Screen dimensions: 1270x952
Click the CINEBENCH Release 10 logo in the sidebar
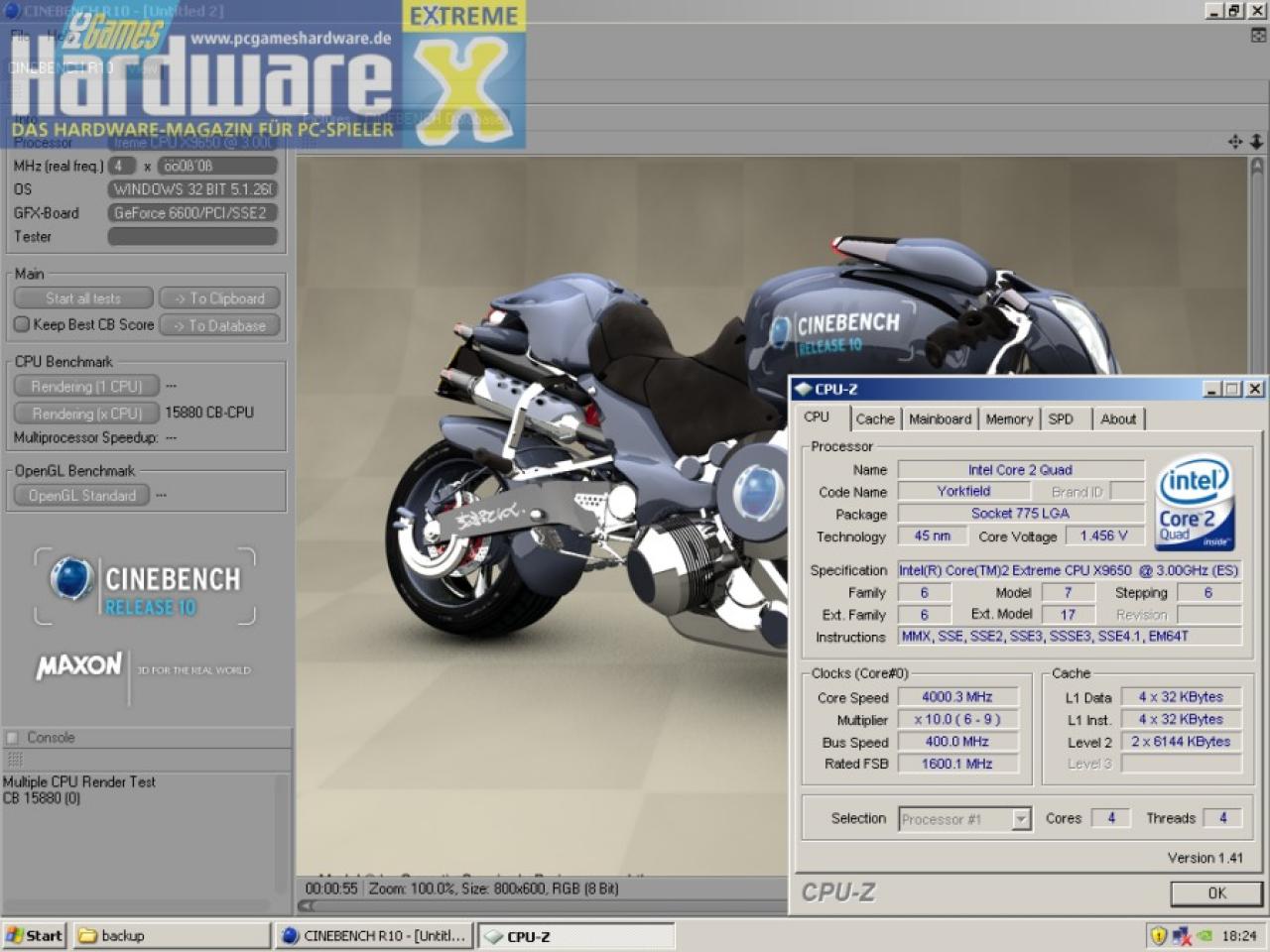pyautogui.click(x=145, y=587)
